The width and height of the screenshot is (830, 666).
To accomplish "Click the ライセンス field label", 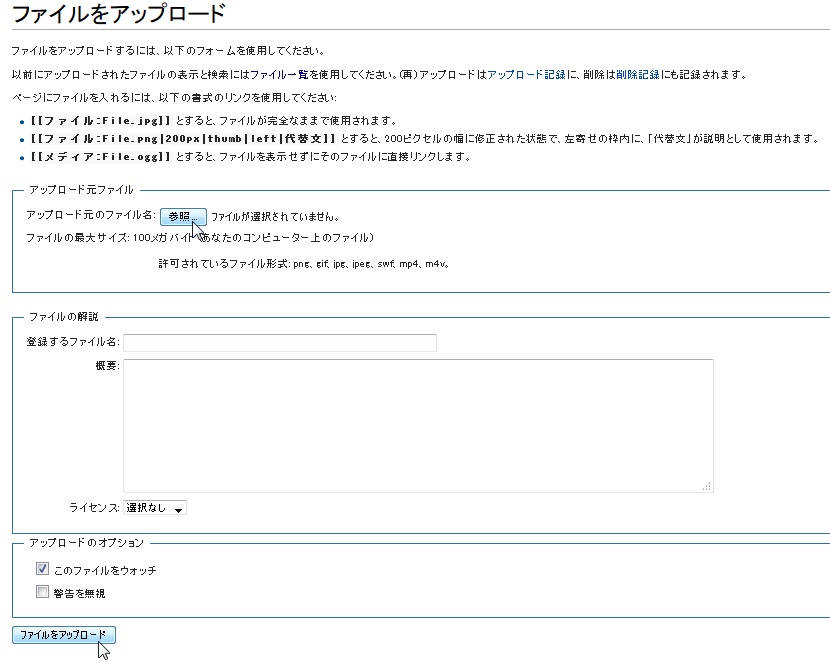I will 94,508.
